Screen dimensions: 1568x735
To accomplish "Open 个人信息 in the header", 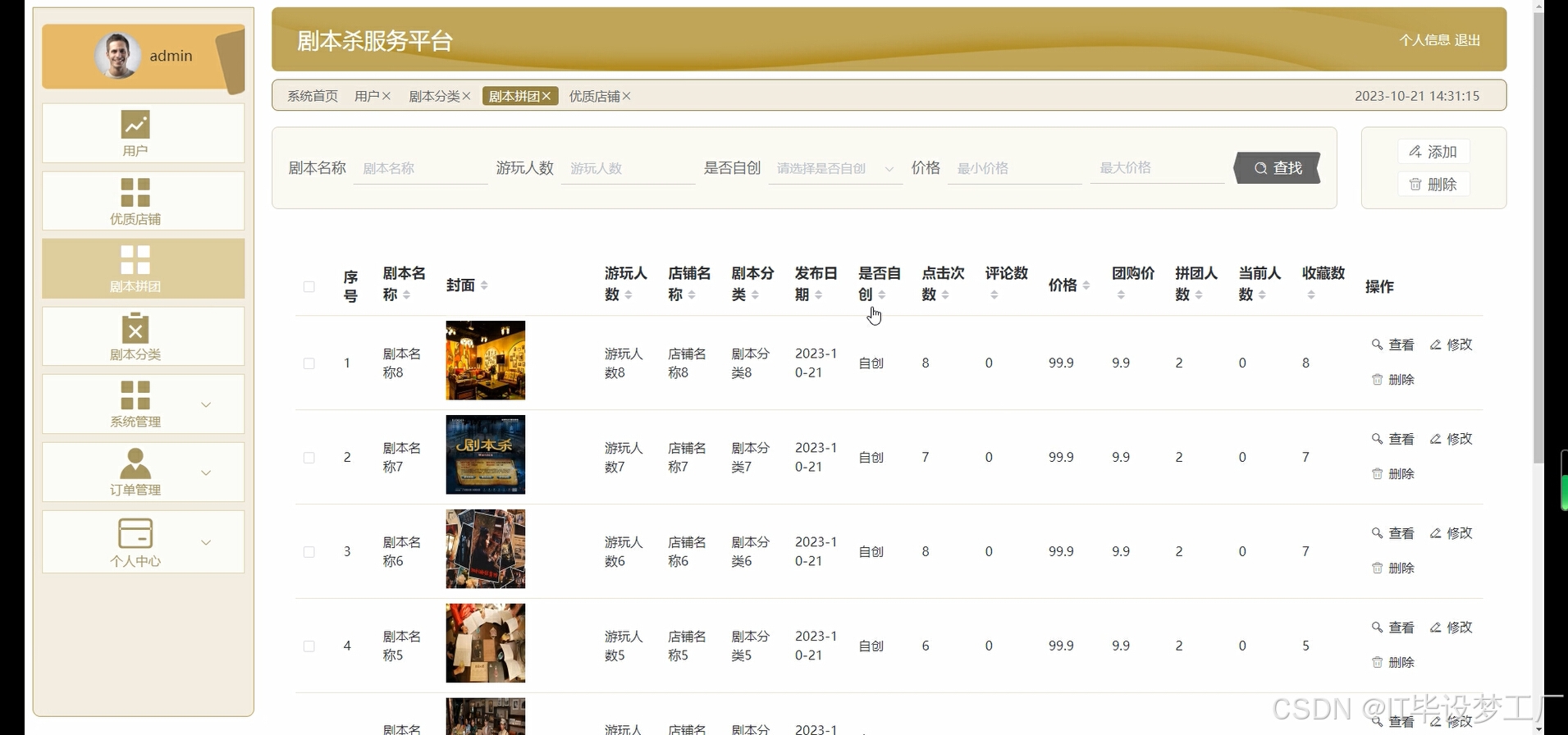I will coord(1424,40).
